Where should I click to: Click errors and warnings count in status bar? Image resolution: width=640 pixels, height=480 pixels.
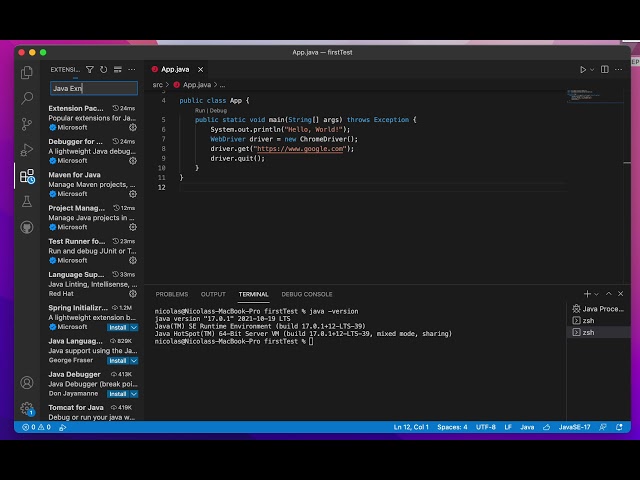tap(37, 427)
